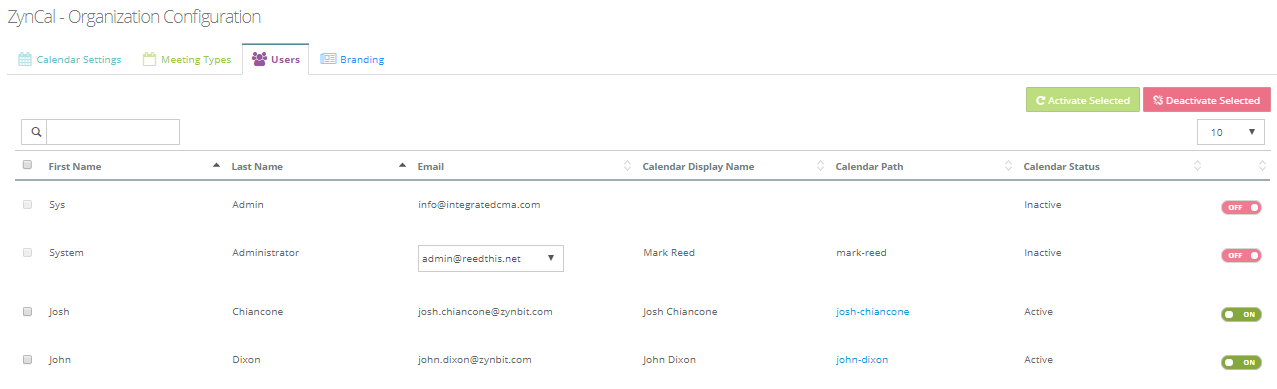Turn off Josh Chiancone's calendar toggle
This screenshot has width=1277, height=389.
[1240, 314]
